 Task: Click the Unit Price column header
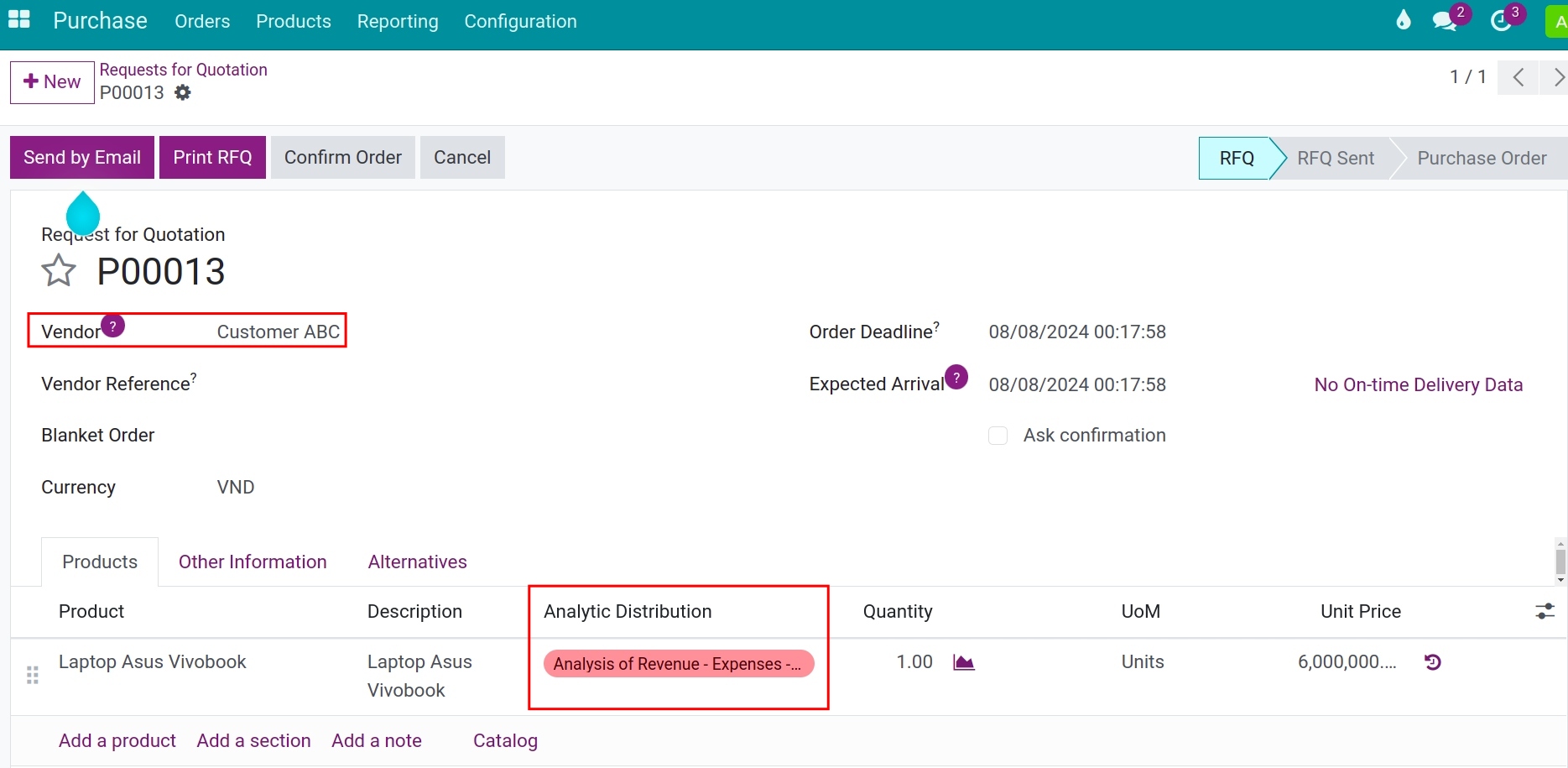(x=1361, y=611)
